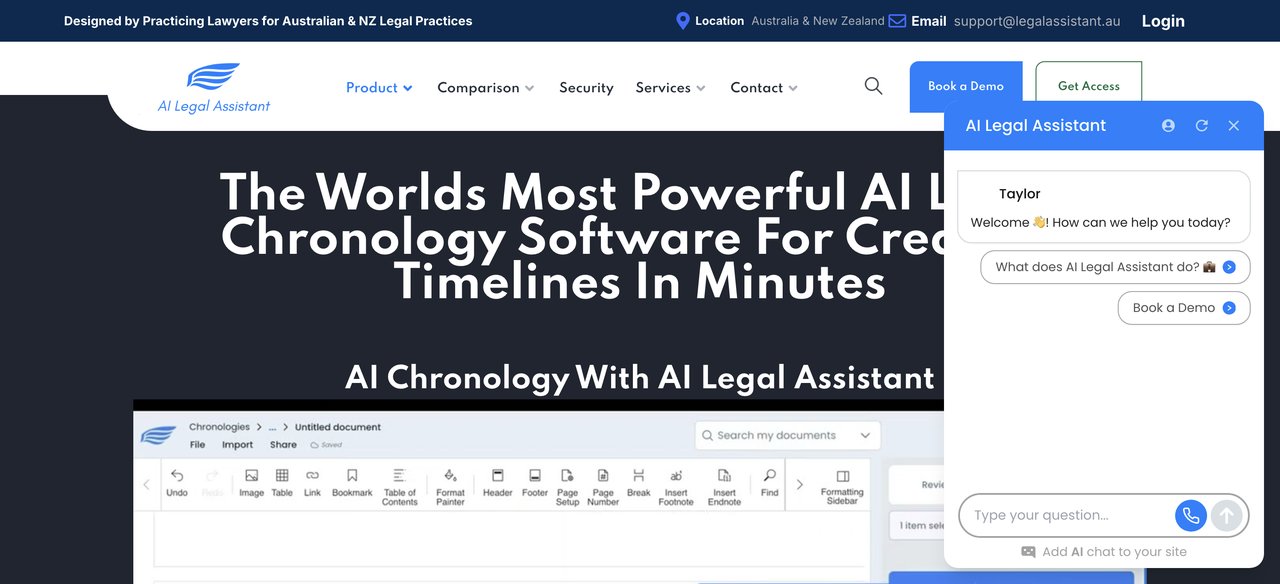Send the chat message arrow
Screen dimensions: 1280x584
pyautogui.click(x=1227, y=516)
